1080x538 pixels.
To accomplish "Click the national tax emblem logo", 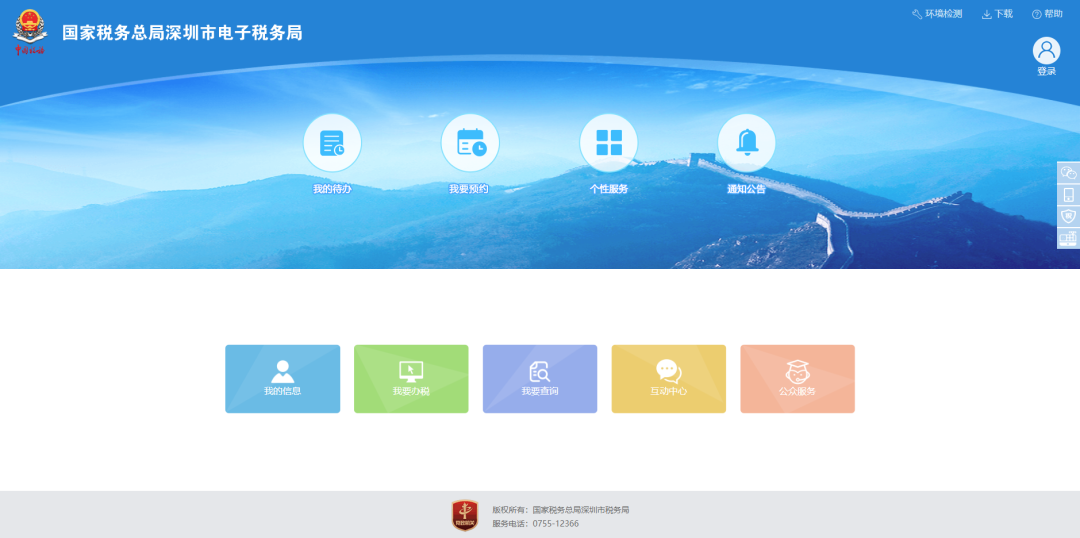I will (x=30, y=32).
